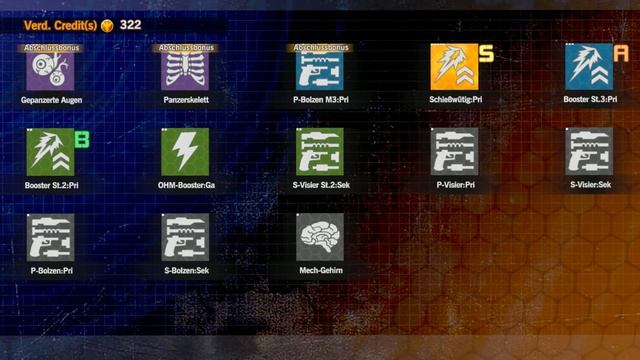Pick the Mech-Gehirn brain icon
This screenshot has height=360, width=640.
pos(320,238)
